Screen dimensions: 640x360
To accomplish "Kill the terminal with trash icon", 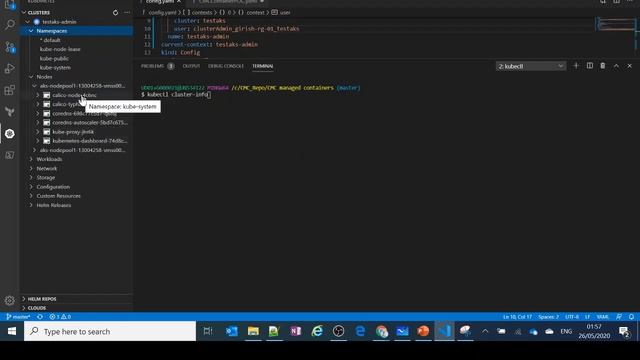I will [x=602, y=66].
